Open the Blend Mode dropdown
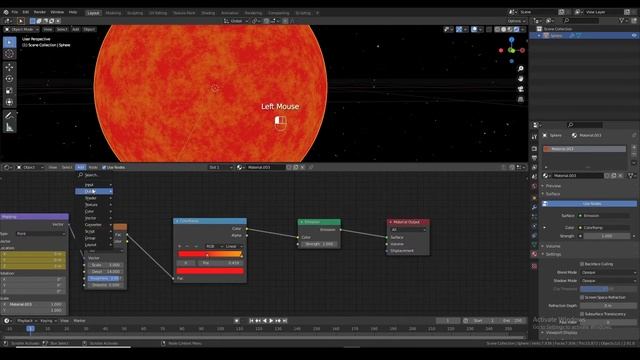The width and height of the screenshot is (640, 360). [x=609, y=272]
